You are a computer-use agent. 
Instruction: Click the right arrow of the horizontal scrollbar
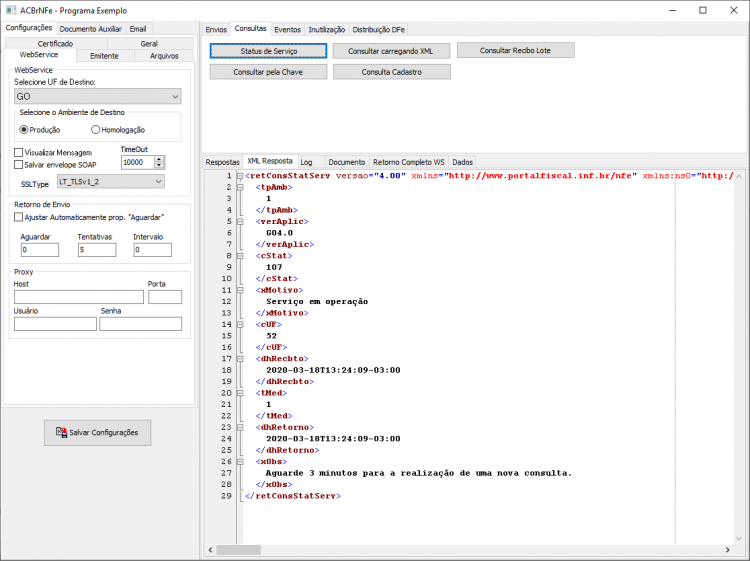point(728,550)
